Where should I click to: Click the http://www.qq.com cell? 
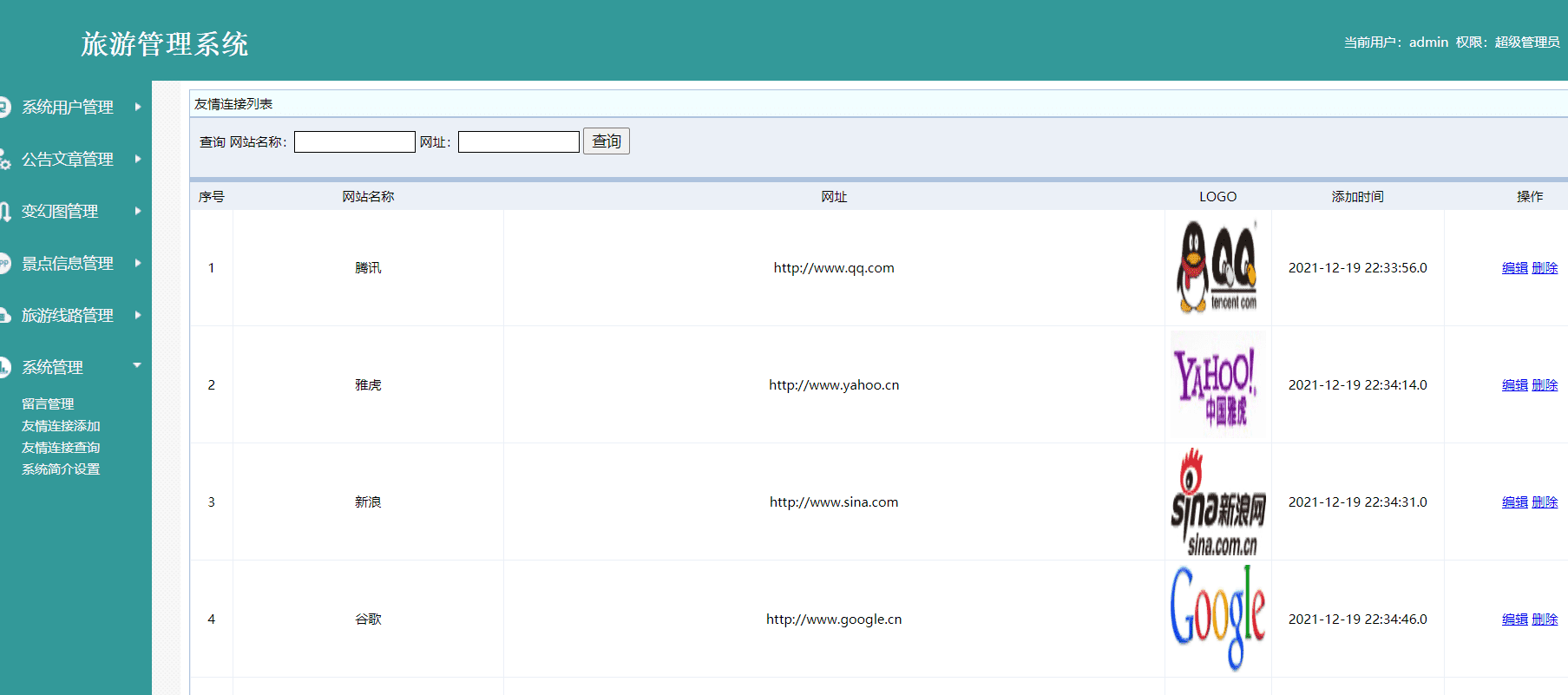coord(834,268)
